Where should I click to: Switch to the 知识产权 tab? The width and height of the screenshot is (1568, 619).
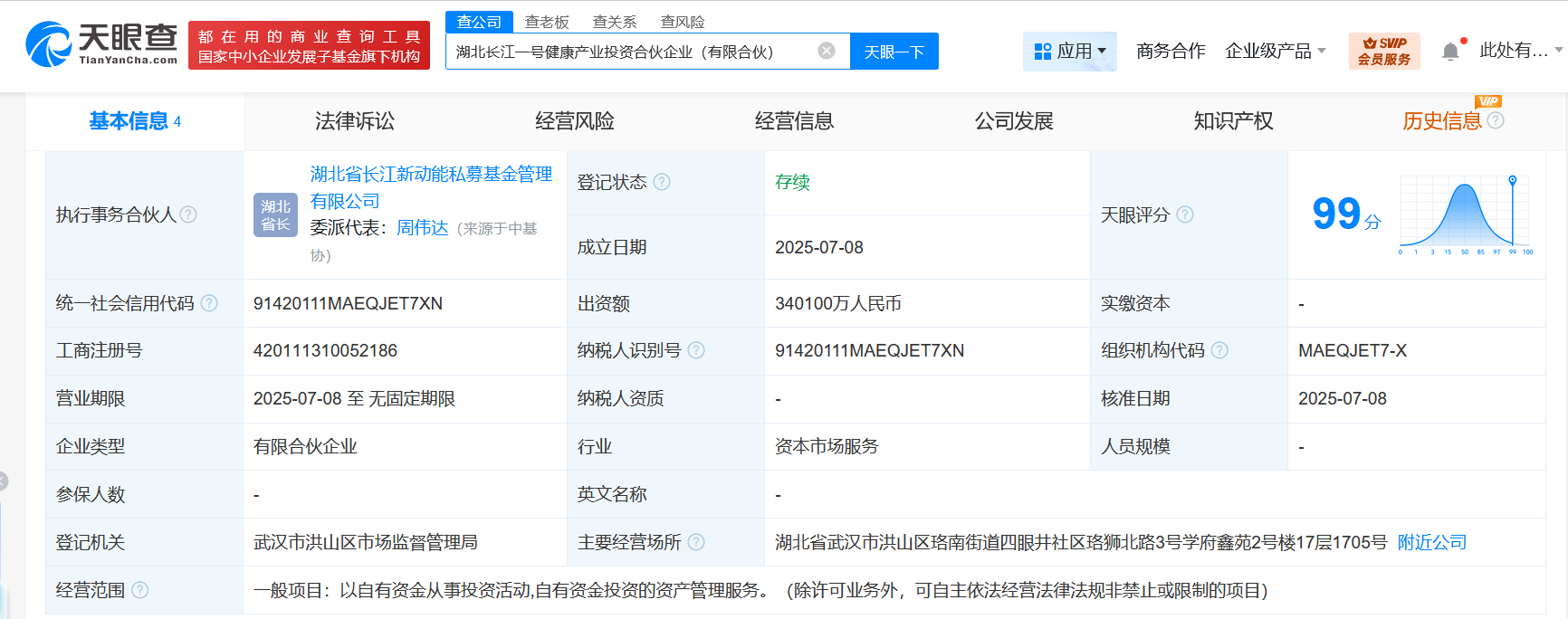(x=1233, y=121)
